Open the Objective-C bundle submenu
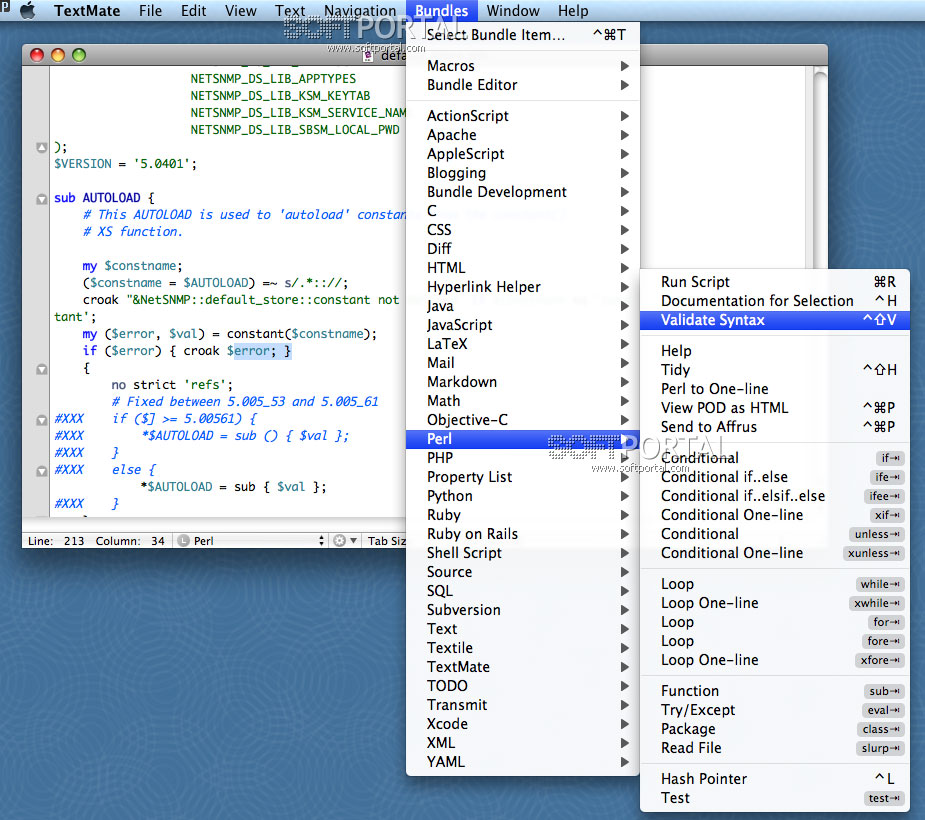 pos(523,419)
